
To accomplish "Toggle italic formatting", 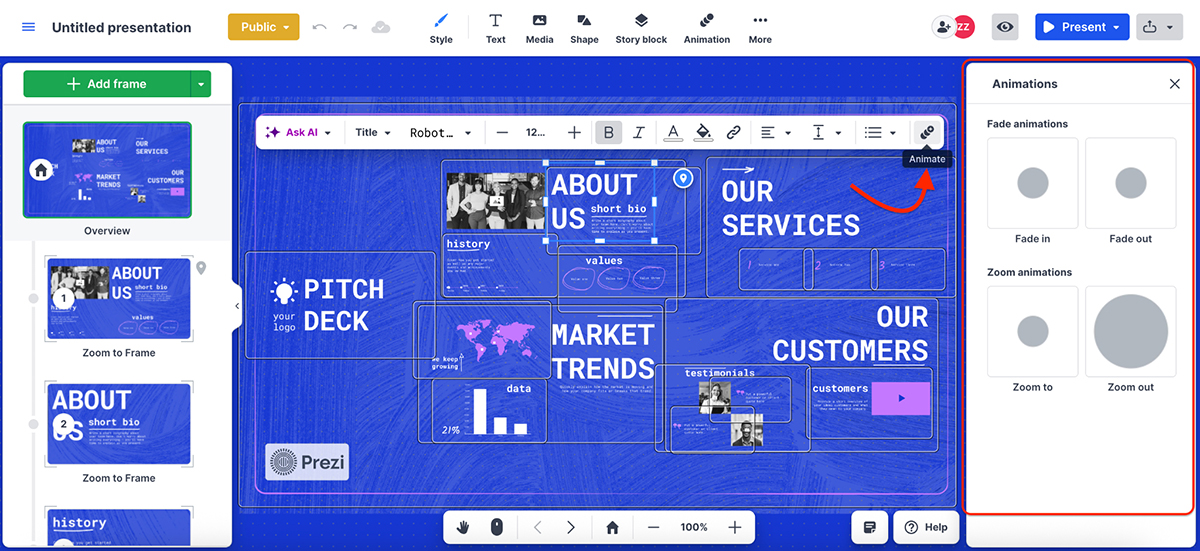I will pyautogui.click(x=638, y=132).
